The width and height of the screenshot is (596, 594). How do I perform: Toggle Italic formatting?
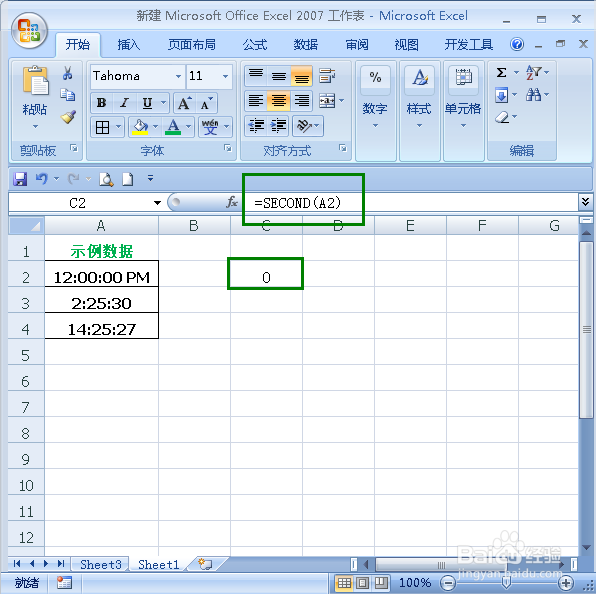tap(124, 103)
